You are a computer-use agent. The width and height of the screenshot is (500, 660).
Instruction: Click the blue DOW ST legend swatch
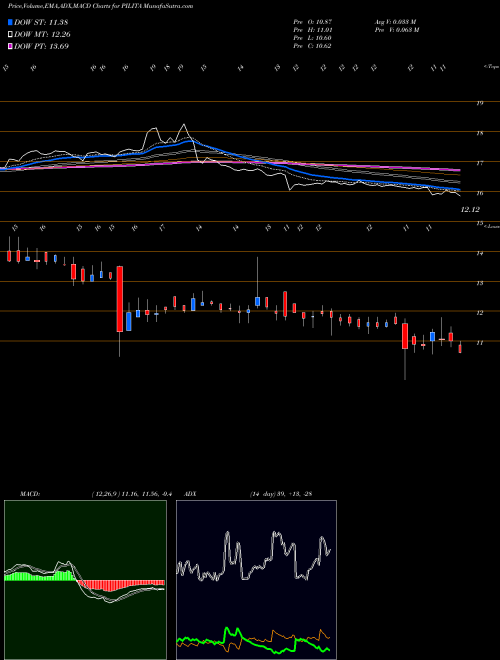click(x=10, y=22)
